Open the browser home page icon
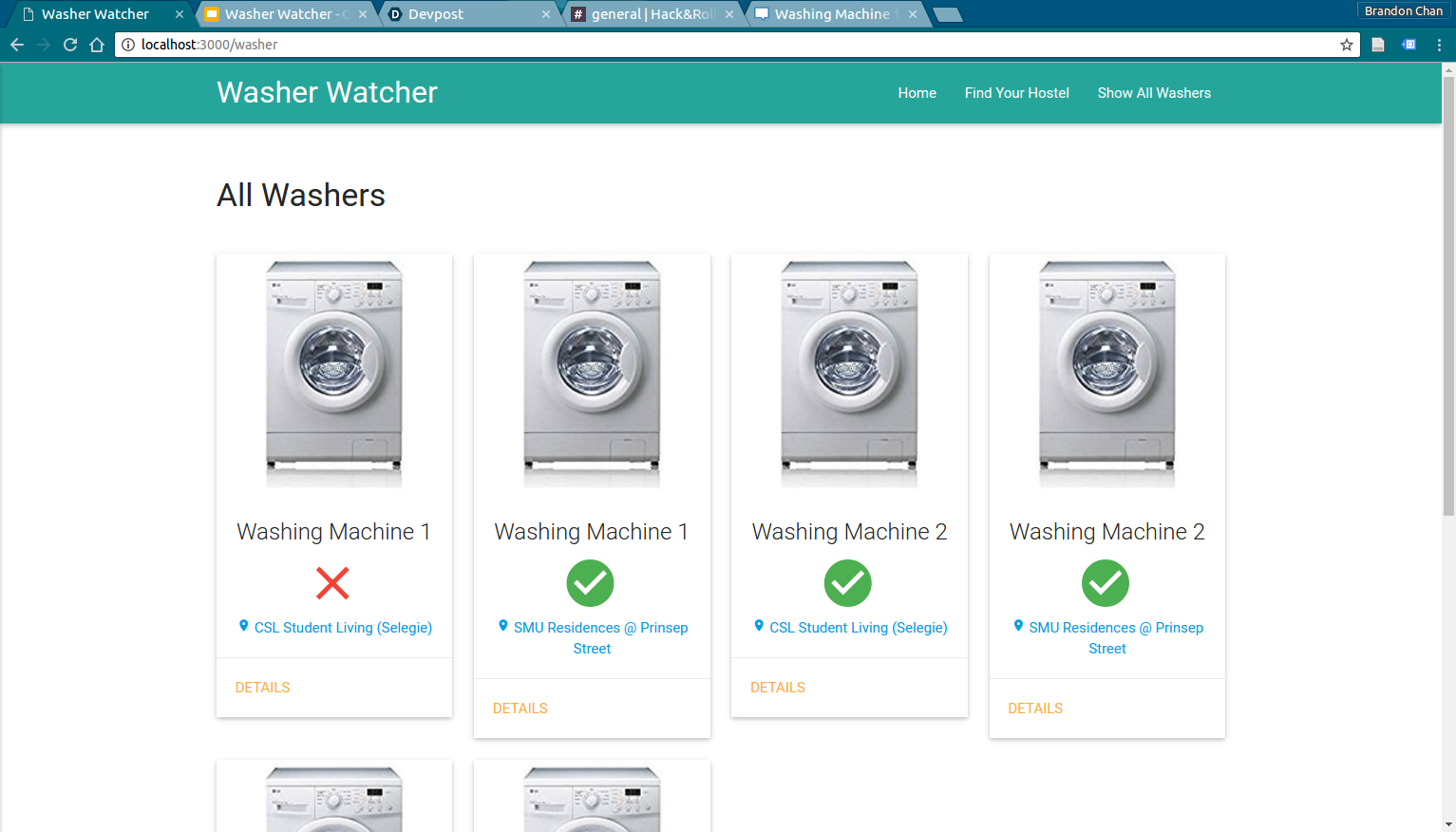Image resolution: width=1456 pixels, height=832 pixels. pos(97,45)
